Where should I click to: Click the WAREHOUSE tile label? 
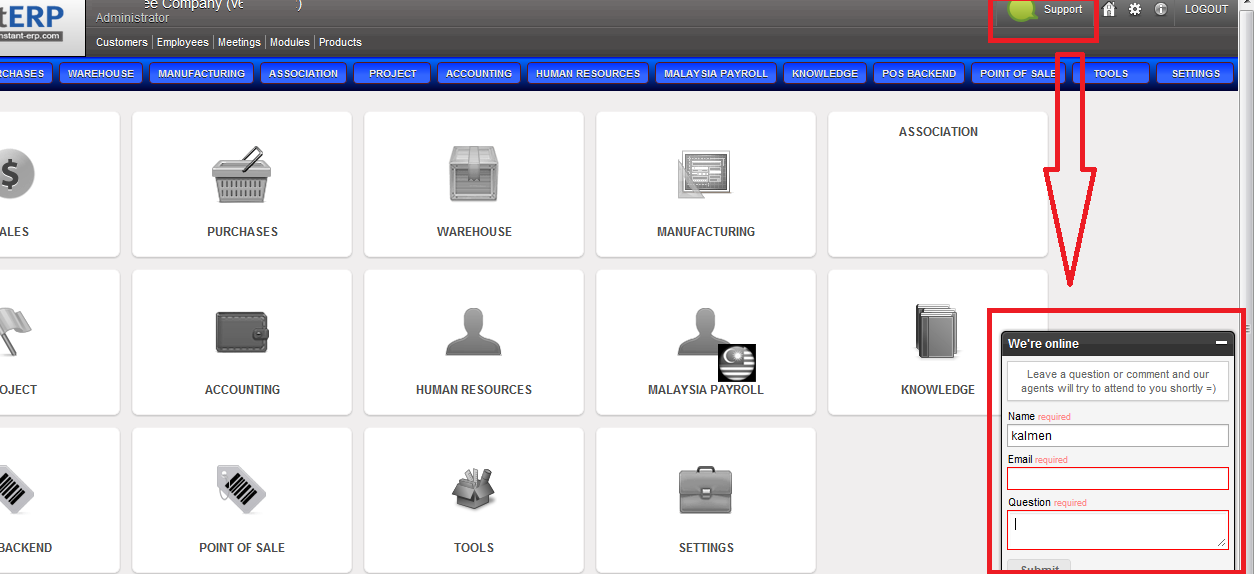point(474,231)
